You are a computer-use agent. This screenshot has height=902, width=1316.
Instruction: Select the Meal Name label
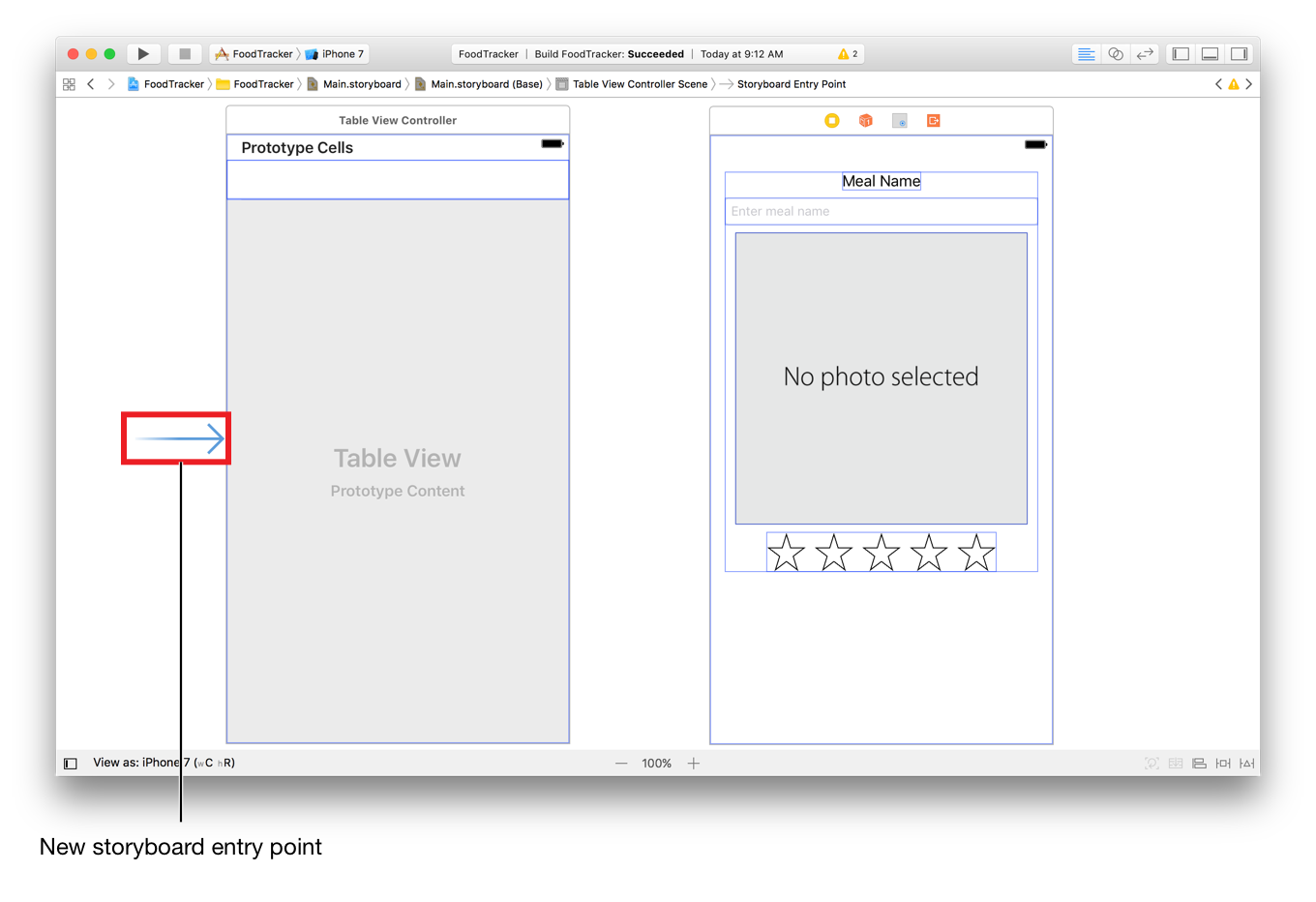point(882,181)
